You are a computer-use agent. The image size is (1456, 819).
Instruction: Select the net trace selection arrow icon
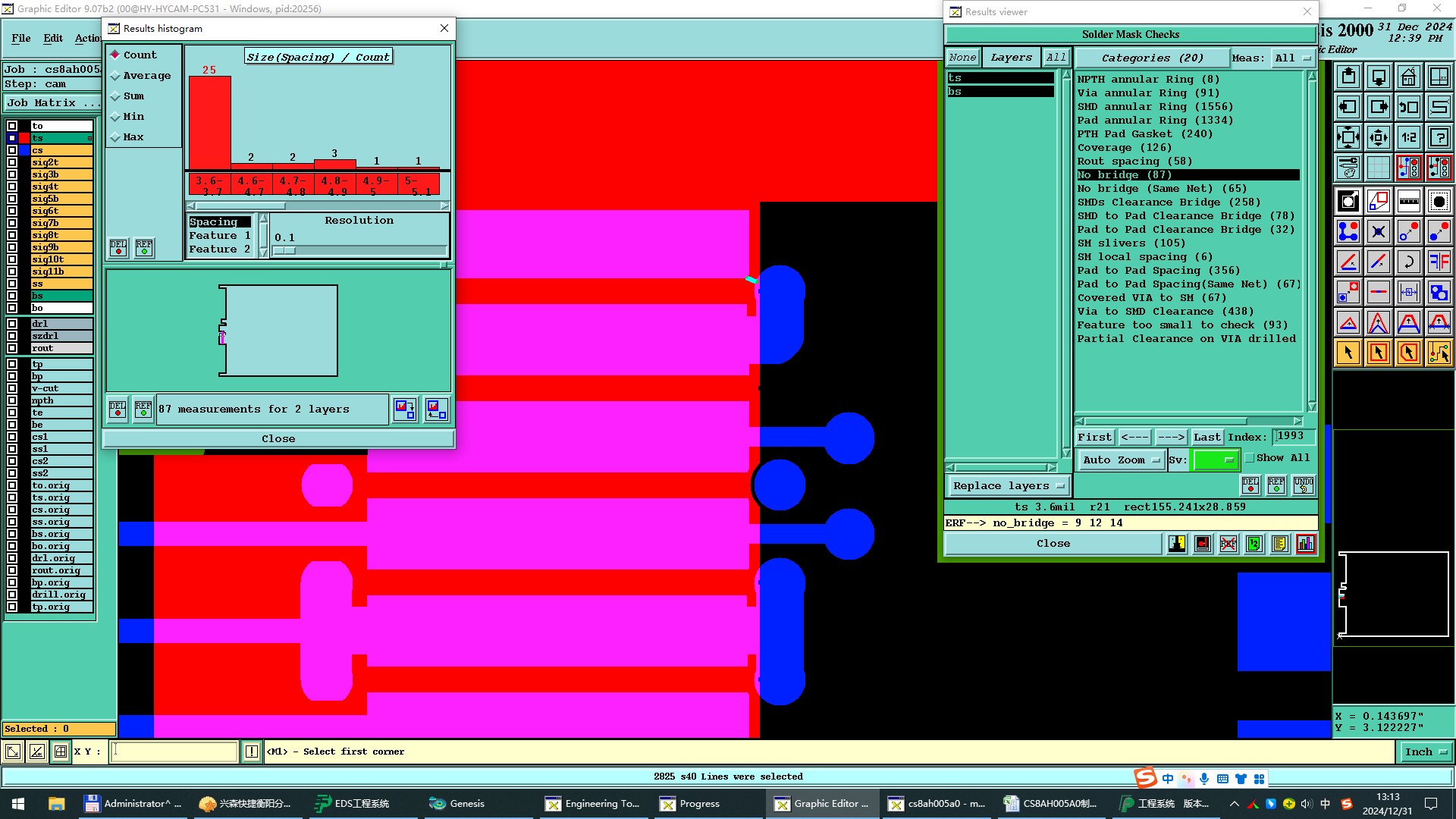[1439, 353]
